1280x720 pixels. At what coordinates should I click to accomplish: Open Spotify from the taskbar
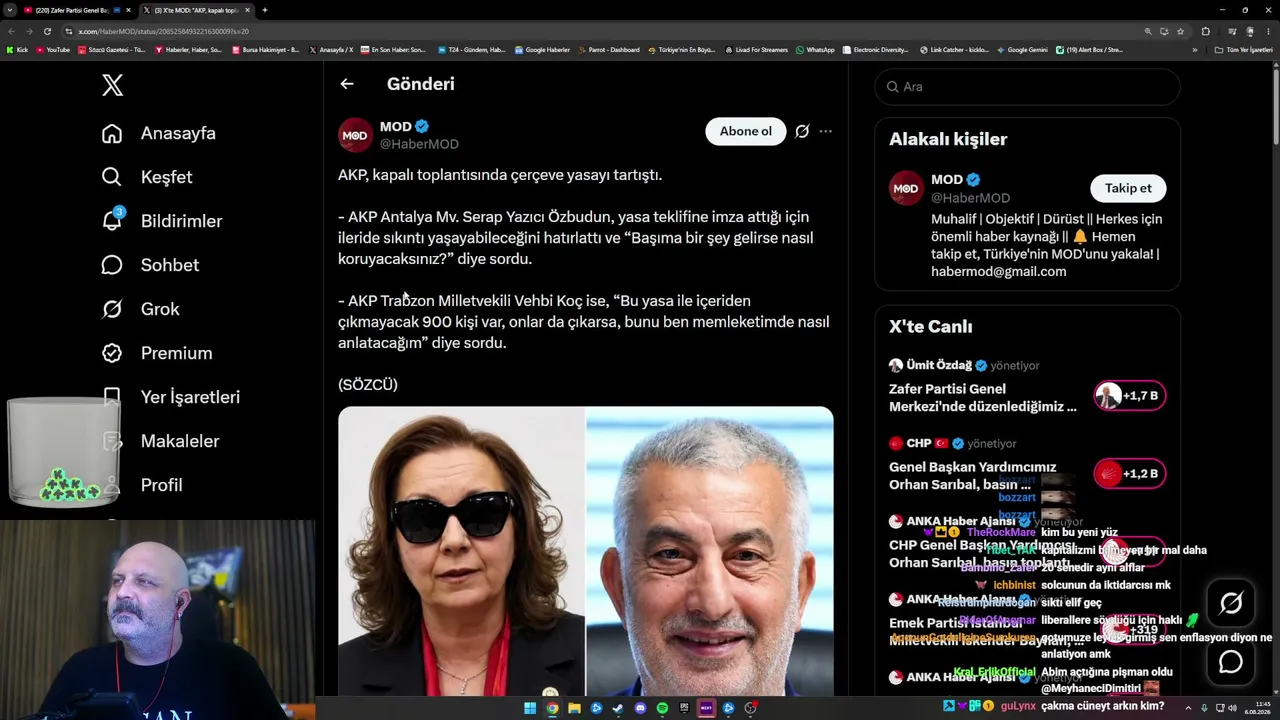click(x=662, y=708)
